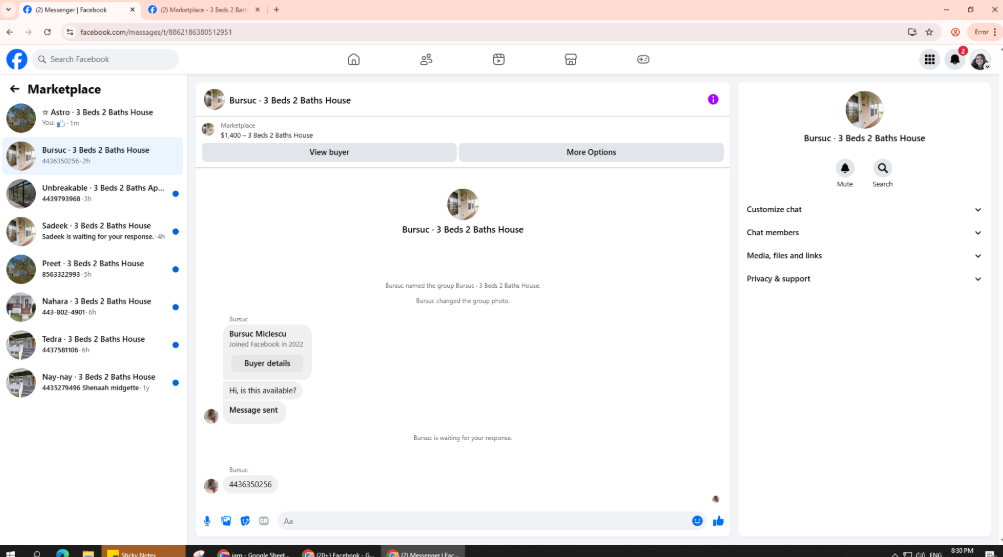This screenshot has height=557, width=1003.
Task: Search in conversation magnifier icon
Action: pos(882,168)
